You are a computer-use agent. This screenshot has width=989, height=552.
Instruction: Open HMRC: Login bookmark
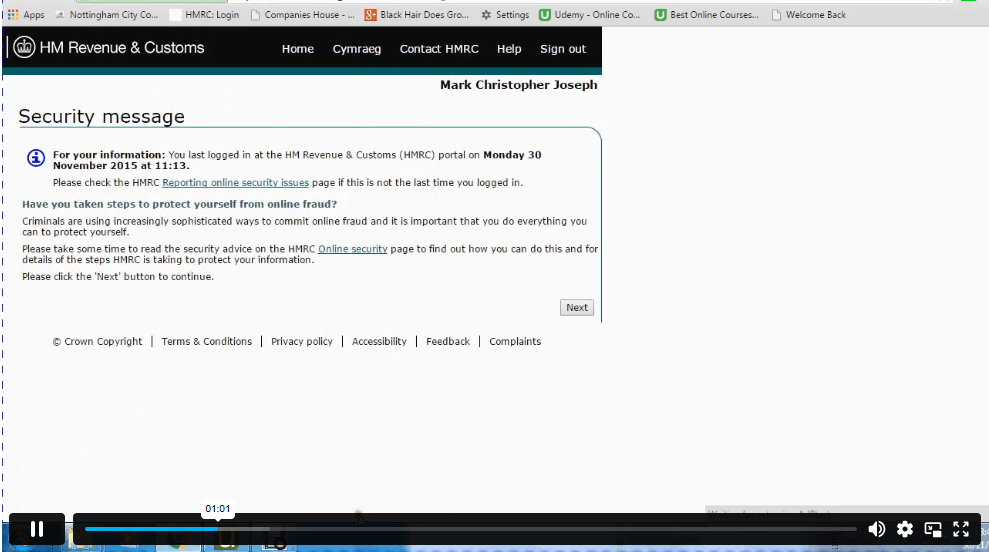pos(204,14)
